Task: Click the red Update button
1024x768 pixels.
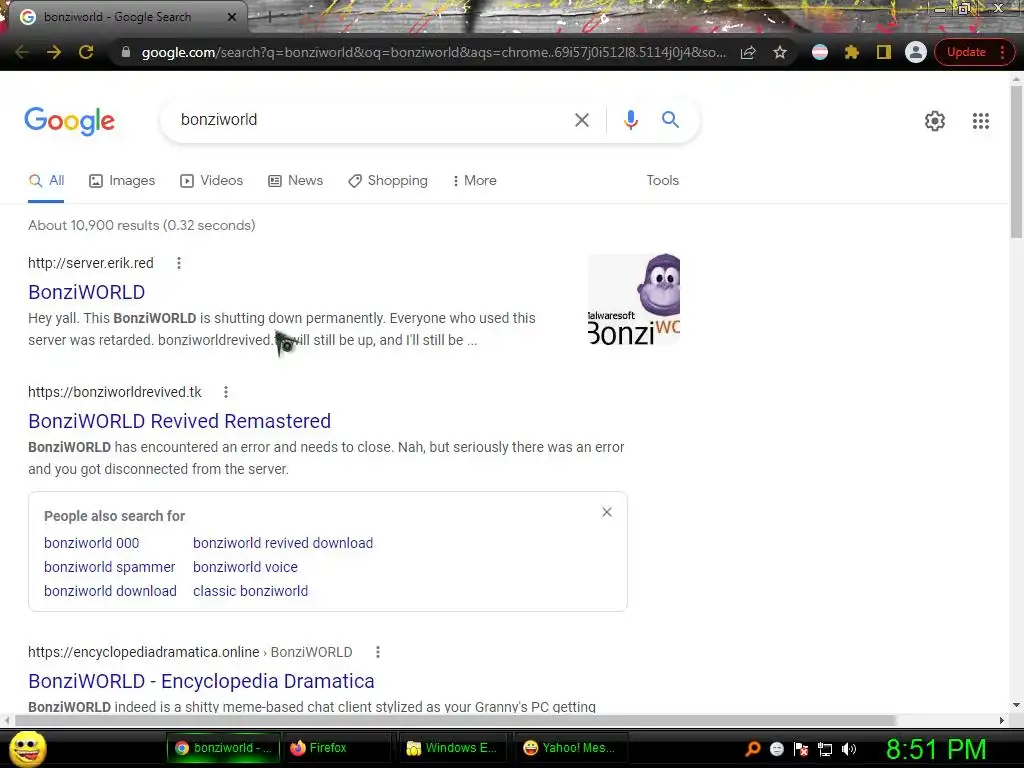Action: coord(967,52)
